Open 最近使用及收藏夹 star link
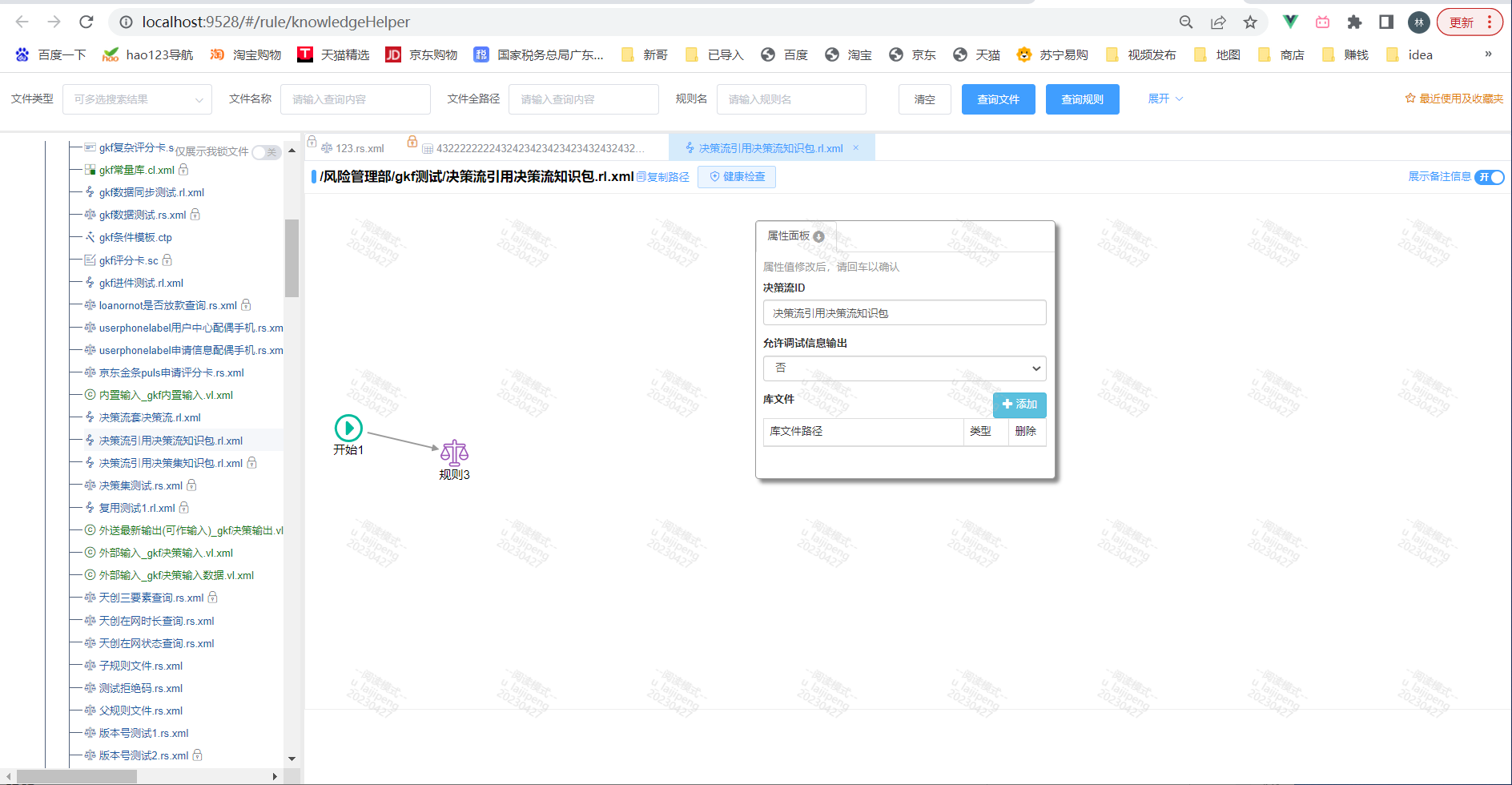This screenshot has width=1512, height=785. 1454,99
